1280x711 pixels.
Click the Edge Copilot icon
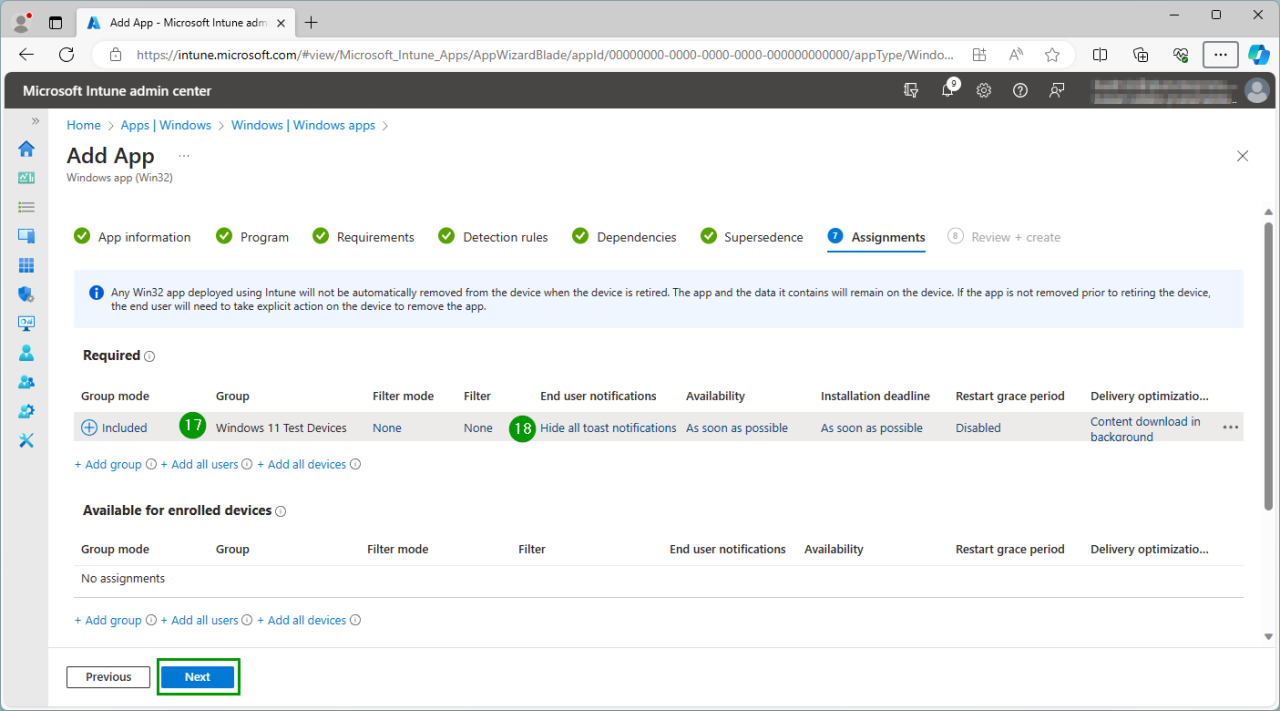click(1258, 54)
